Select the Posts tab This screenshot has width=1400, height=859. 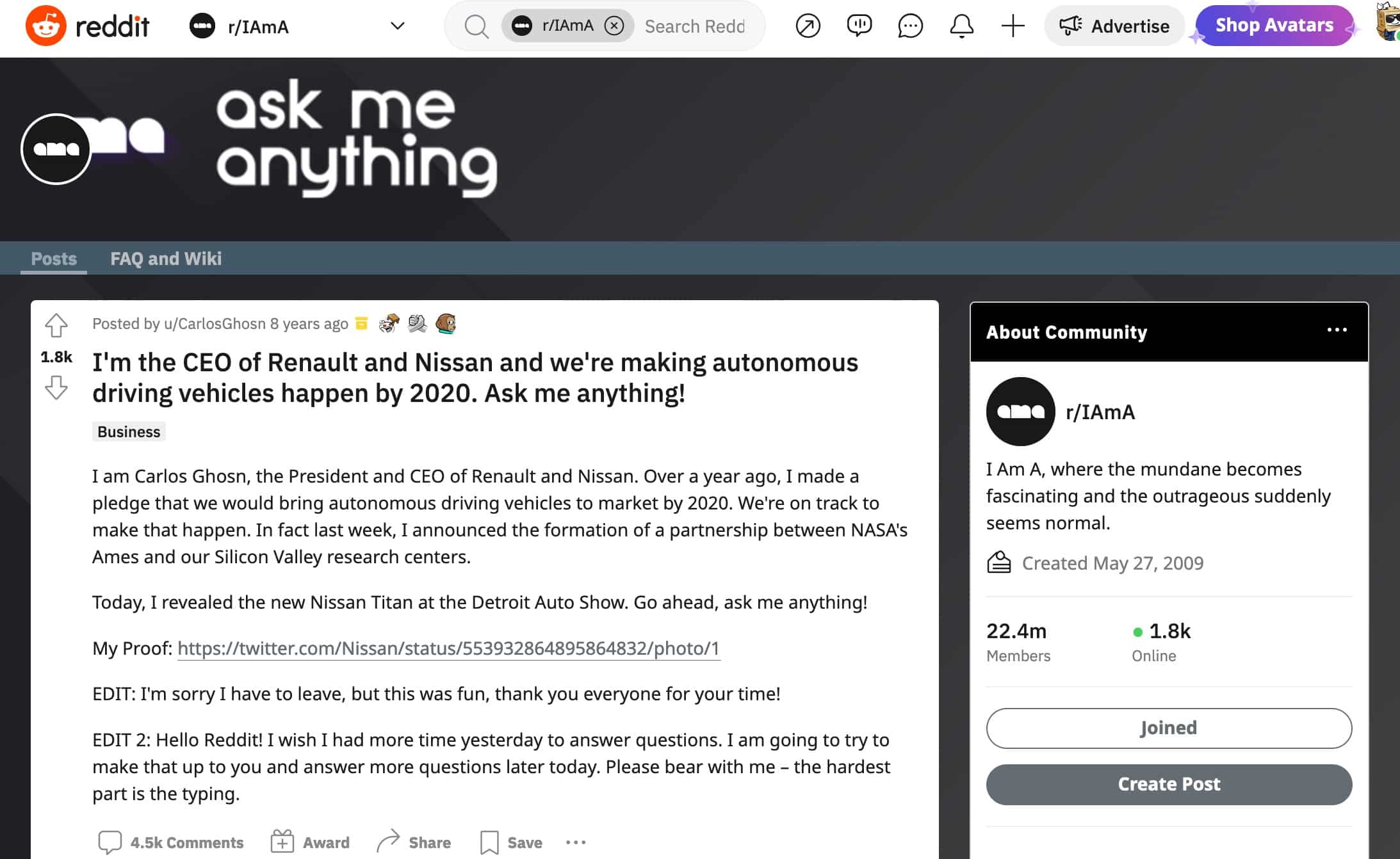[53, 259]
